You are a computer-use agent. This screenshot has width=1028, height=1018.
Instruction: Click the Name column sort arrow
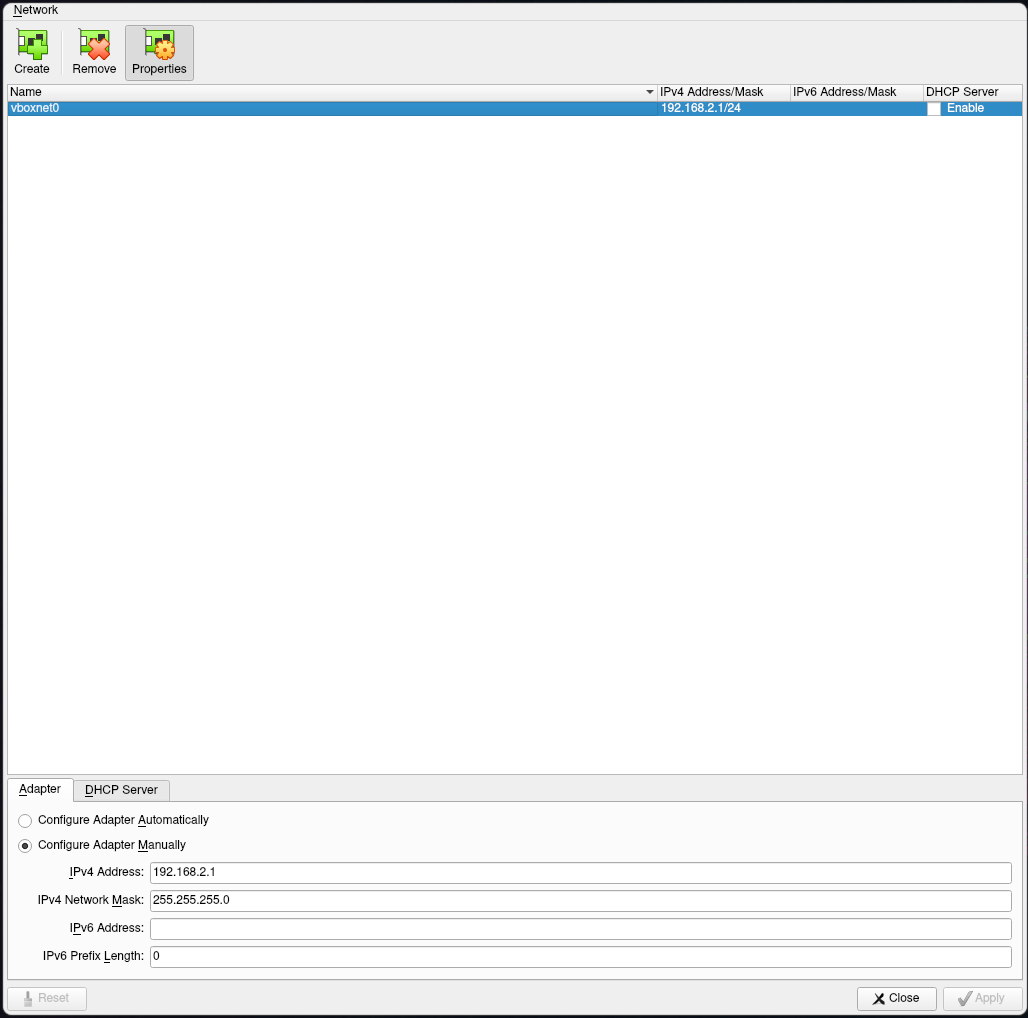tap(648, 91)
